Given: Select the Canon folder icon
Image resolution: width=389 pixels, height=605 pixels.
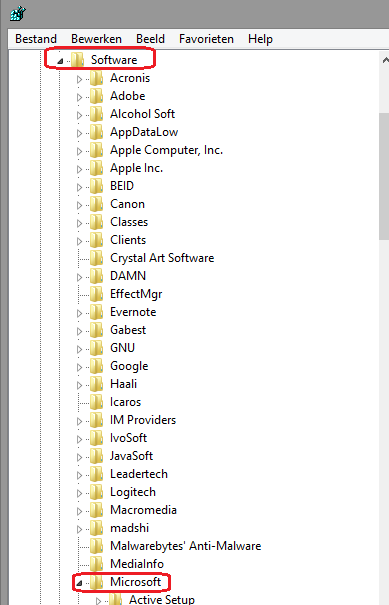Looking at the screenshot, I should point(96,204).
